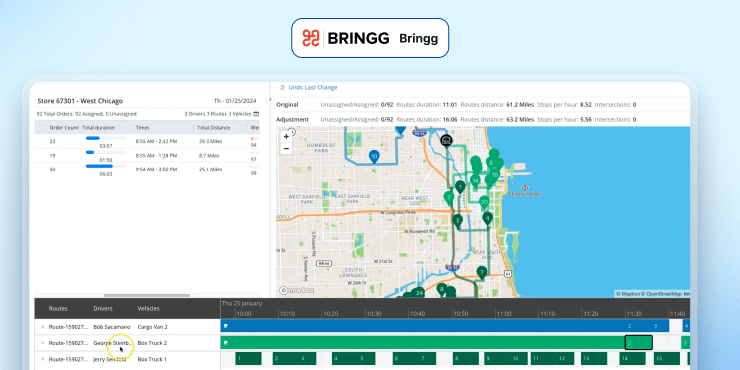
Task: Remove George Steinbrenner route with X
Action: 42,343
